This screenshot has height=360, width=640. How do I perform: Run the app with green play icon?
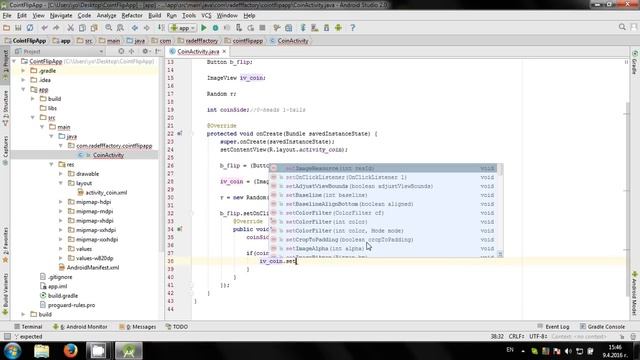click(204, 28)
